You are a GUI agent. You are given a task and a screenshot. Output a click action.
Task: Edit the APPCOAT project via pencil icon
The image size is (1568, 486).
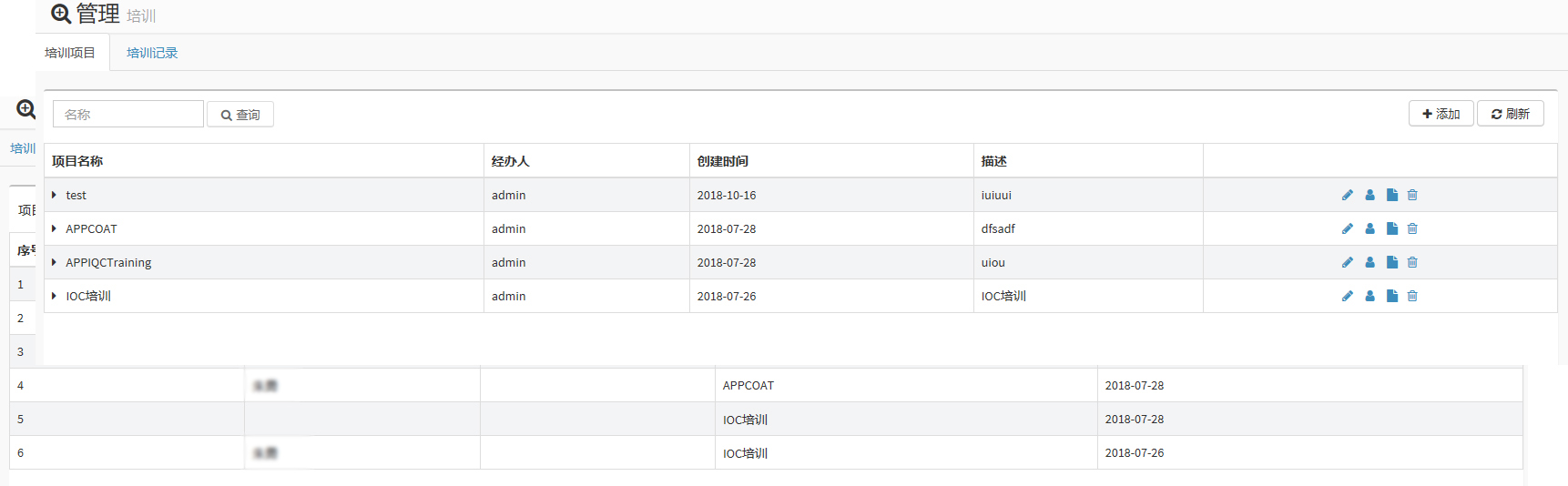(x=1347, y=228)
